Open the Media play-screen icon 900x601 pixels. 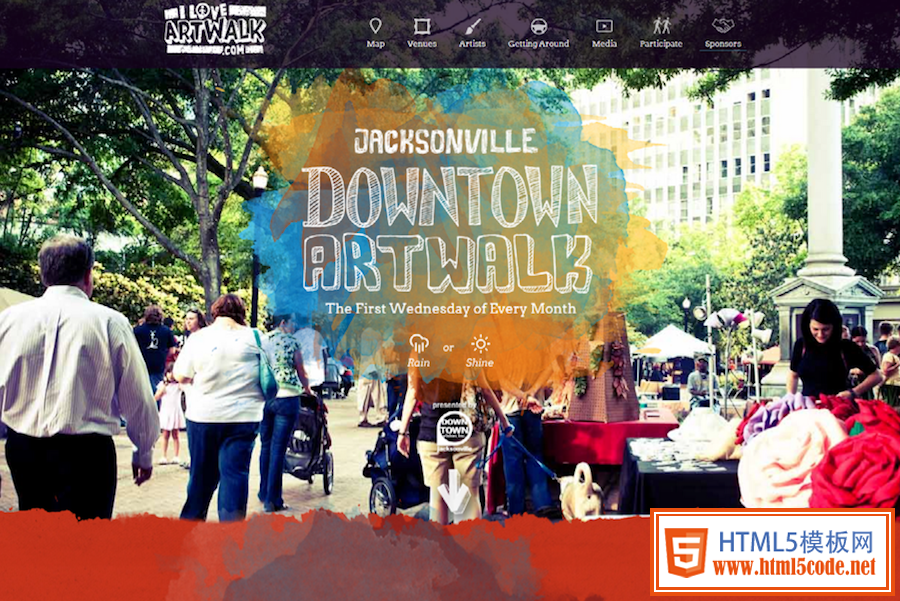pyautogui.click(x=604, y=26)
